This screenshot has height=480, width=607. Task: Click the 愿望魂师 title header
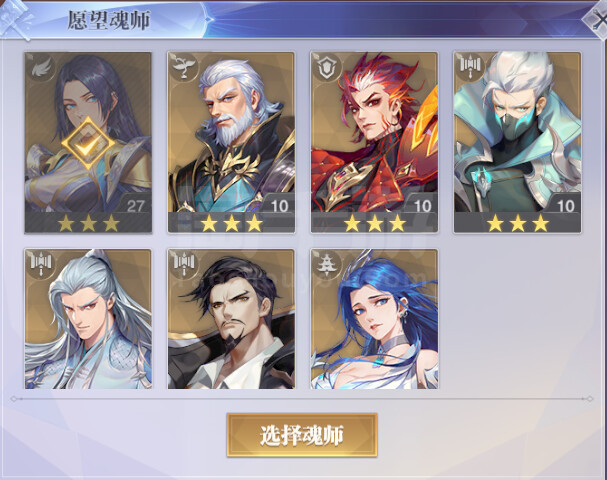[109, 20]
